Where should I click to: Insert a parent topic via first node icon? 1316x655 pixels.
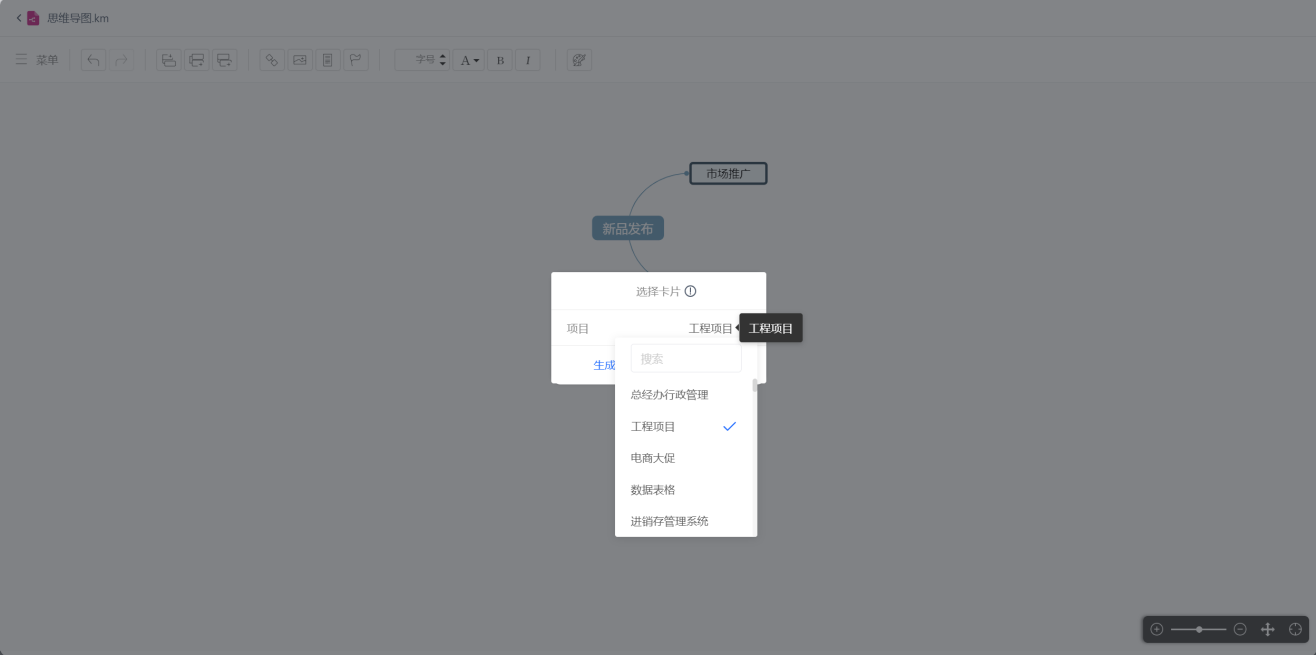click(x=169, y=60)
